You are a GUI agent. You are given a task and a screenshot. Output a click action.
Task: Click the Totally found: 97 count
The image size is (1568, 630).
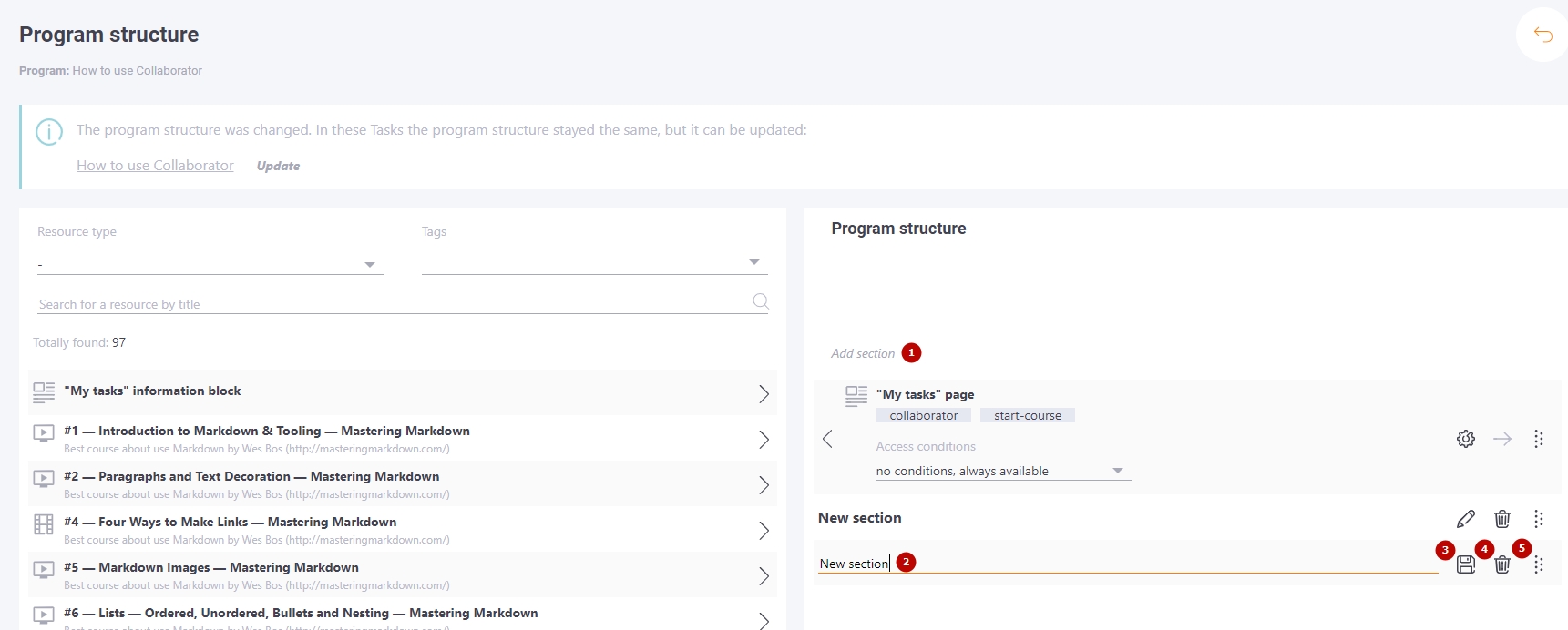(79, 342)
